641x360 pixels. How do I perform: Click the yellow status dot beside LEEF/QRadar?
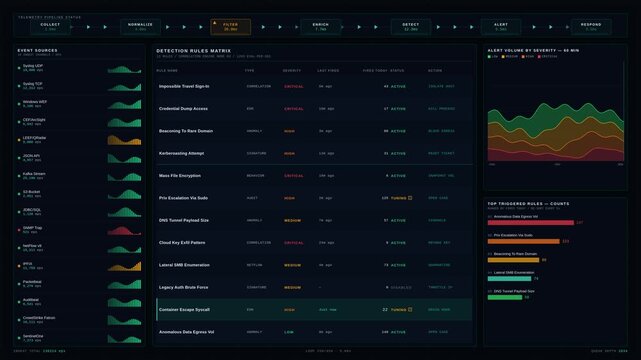click(19, 140)
